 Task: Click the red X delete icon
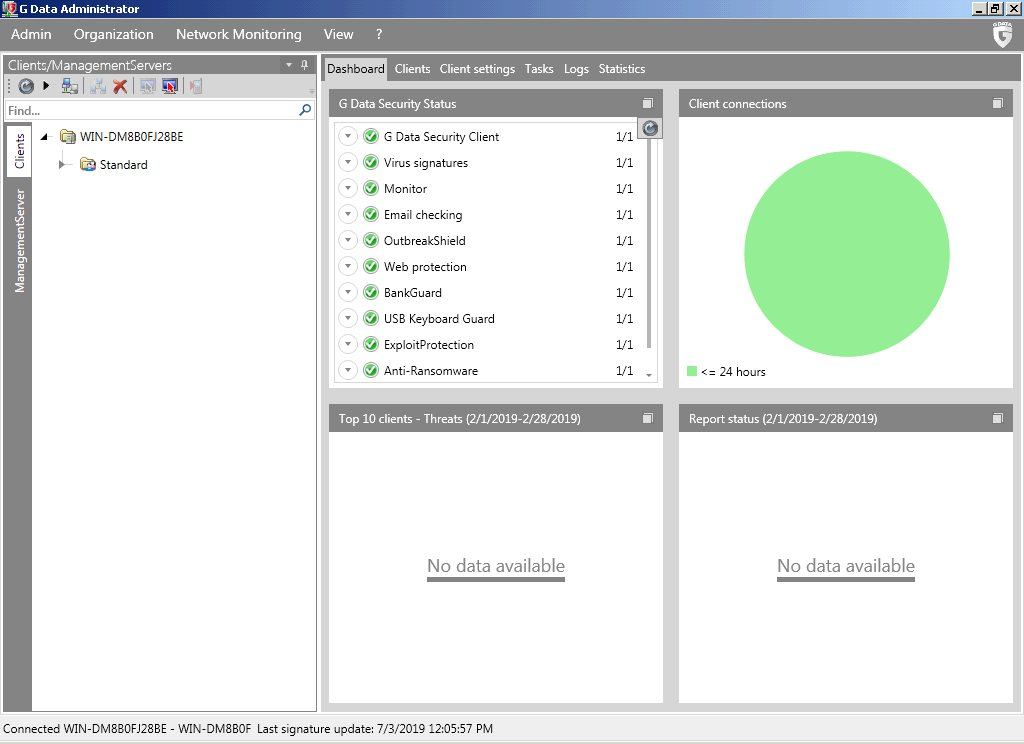click(x=120, y=87)
